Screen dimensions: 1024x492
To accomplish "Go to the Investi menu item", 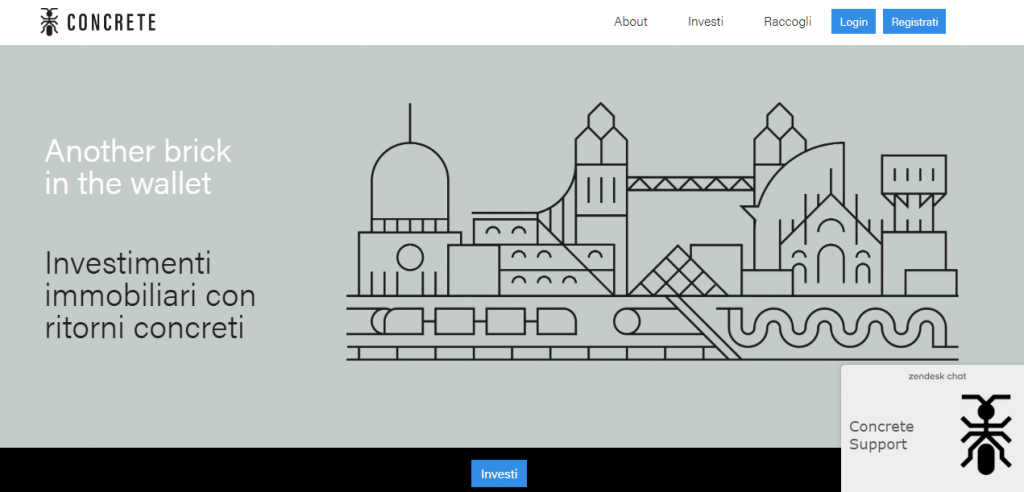I will (705, 22).
